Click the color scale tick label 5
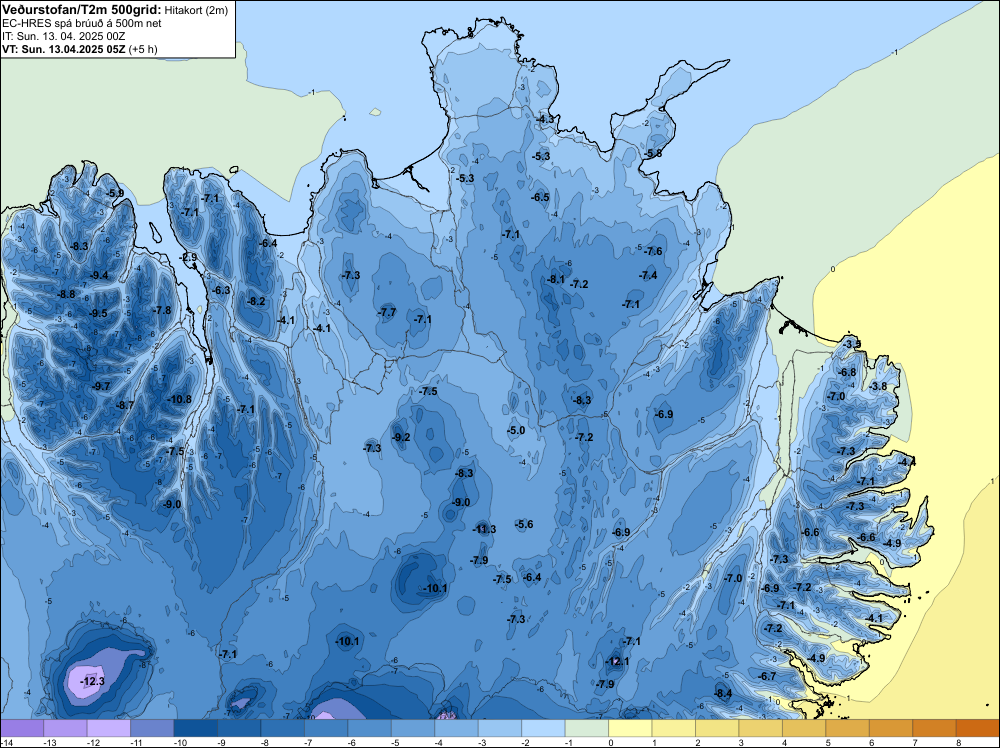The image size is (1000, 748). [828, 742]
